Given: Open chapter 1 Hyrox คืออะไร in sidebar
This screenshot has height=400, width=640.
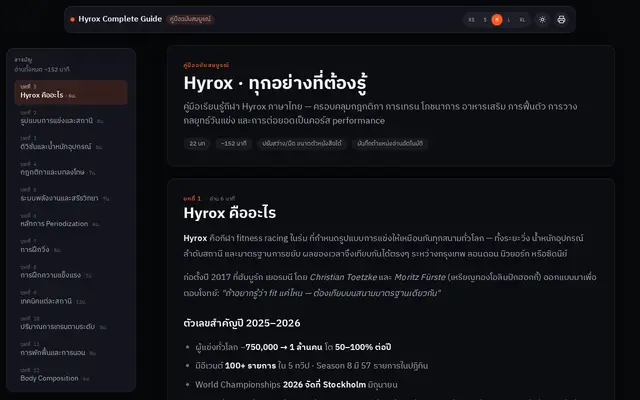Looking at the screenshot, I should pyautogui.click(x=71, y=92).
